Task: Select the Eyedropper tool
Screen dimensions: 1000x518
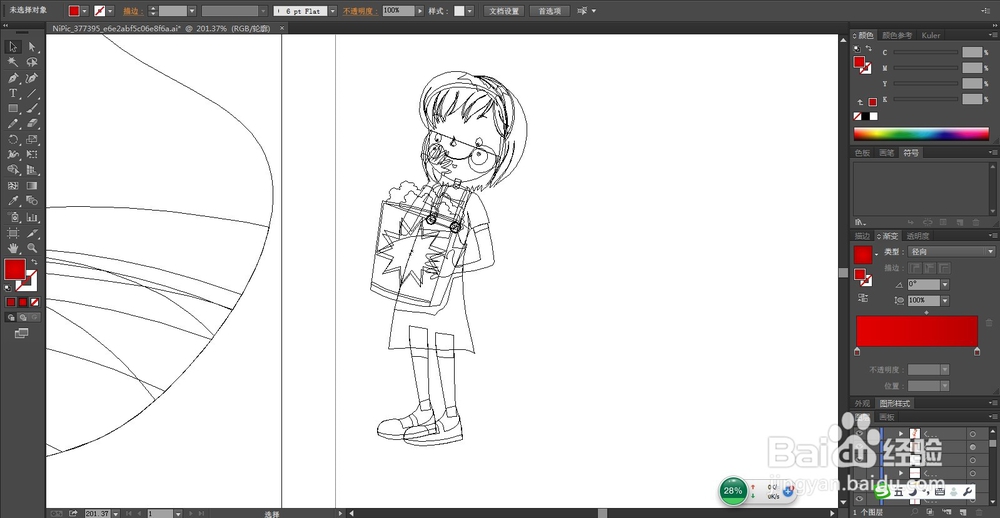Action: [13, 201]
